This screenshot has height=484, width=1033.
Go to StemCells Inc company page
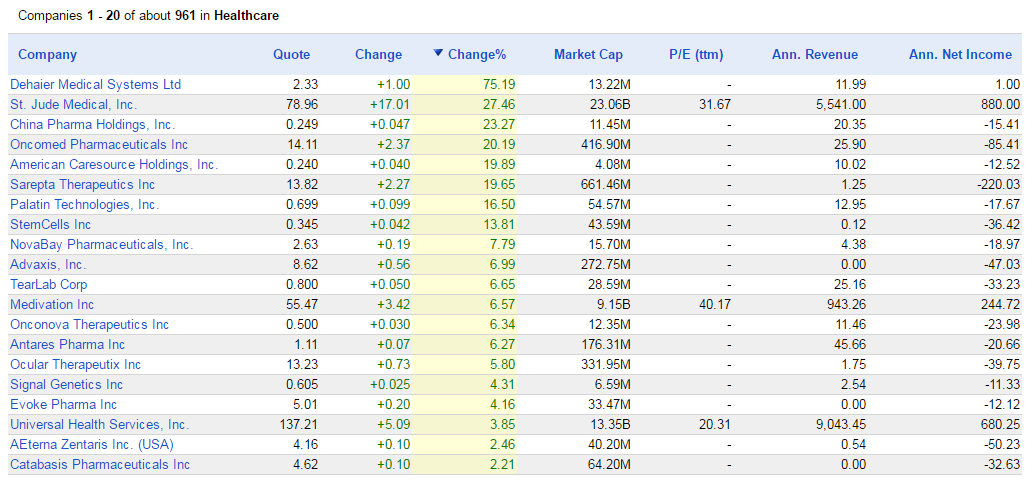coord(51,225)
